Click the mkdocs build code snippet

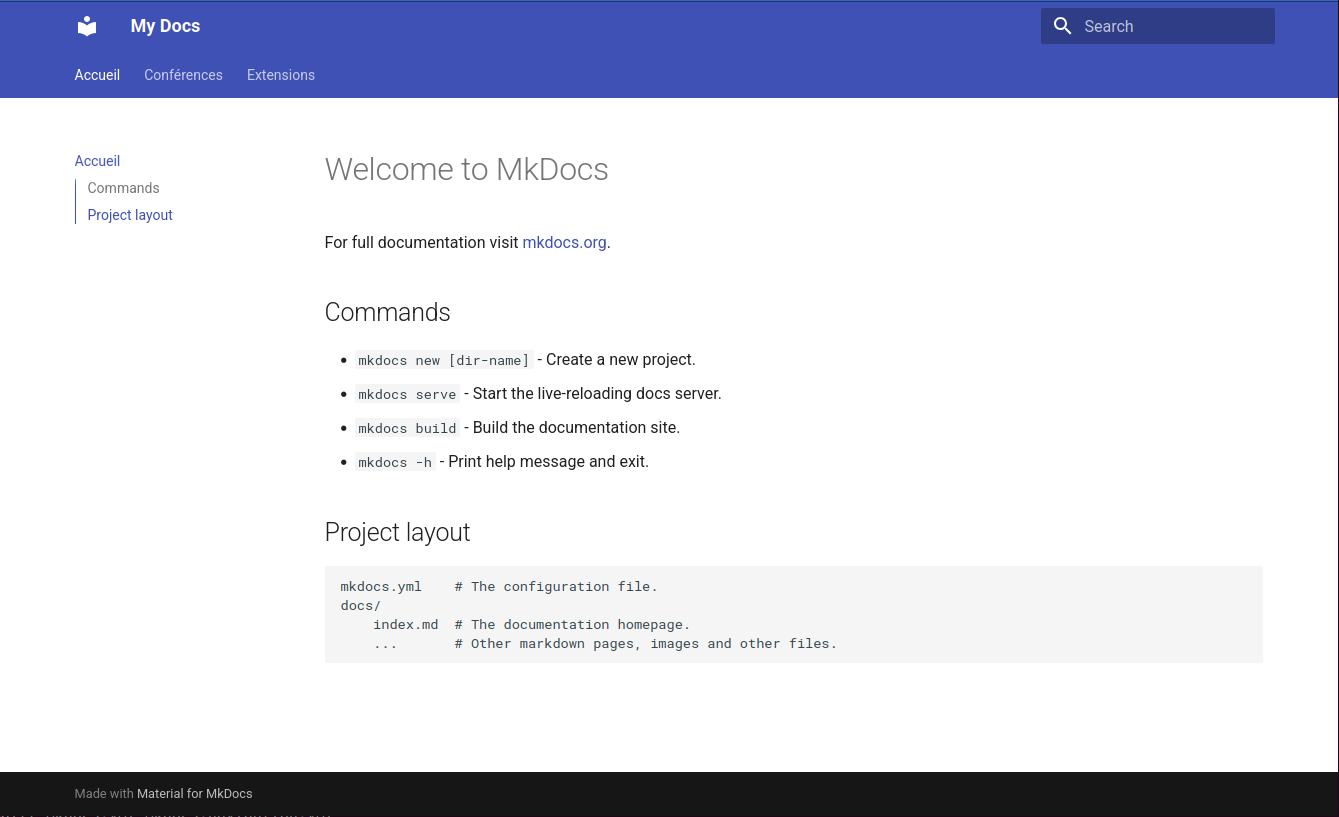point(407,428)
